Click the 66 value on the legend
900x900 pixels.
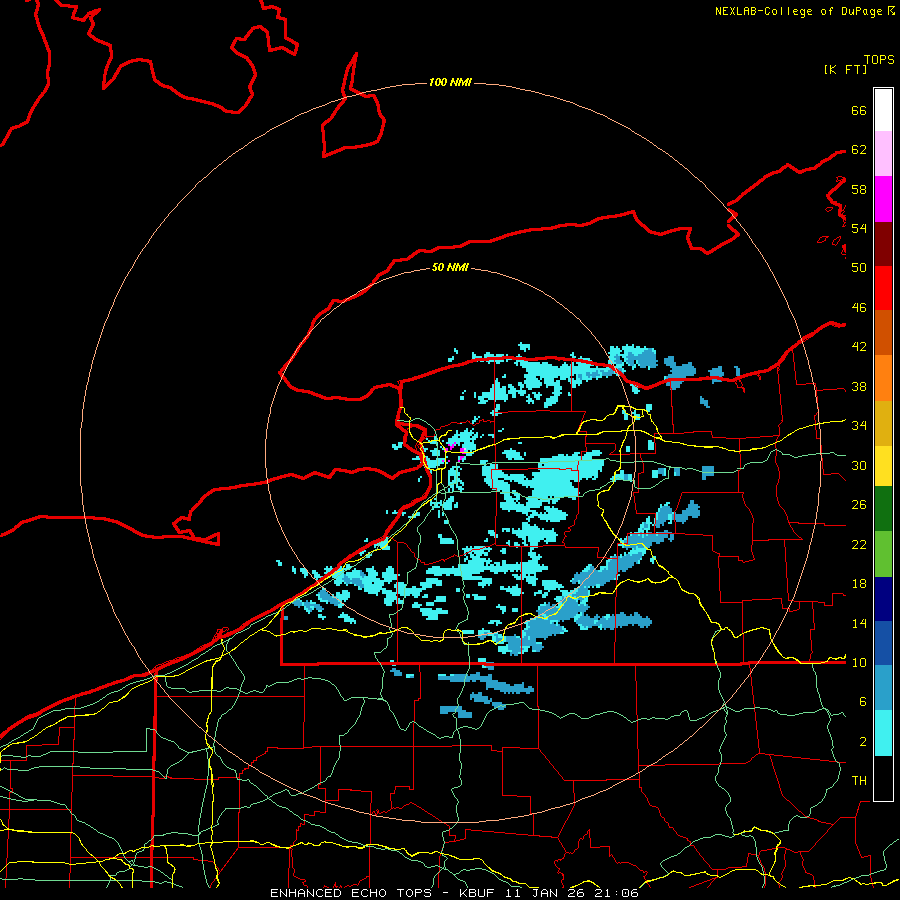tap(859, 111)
